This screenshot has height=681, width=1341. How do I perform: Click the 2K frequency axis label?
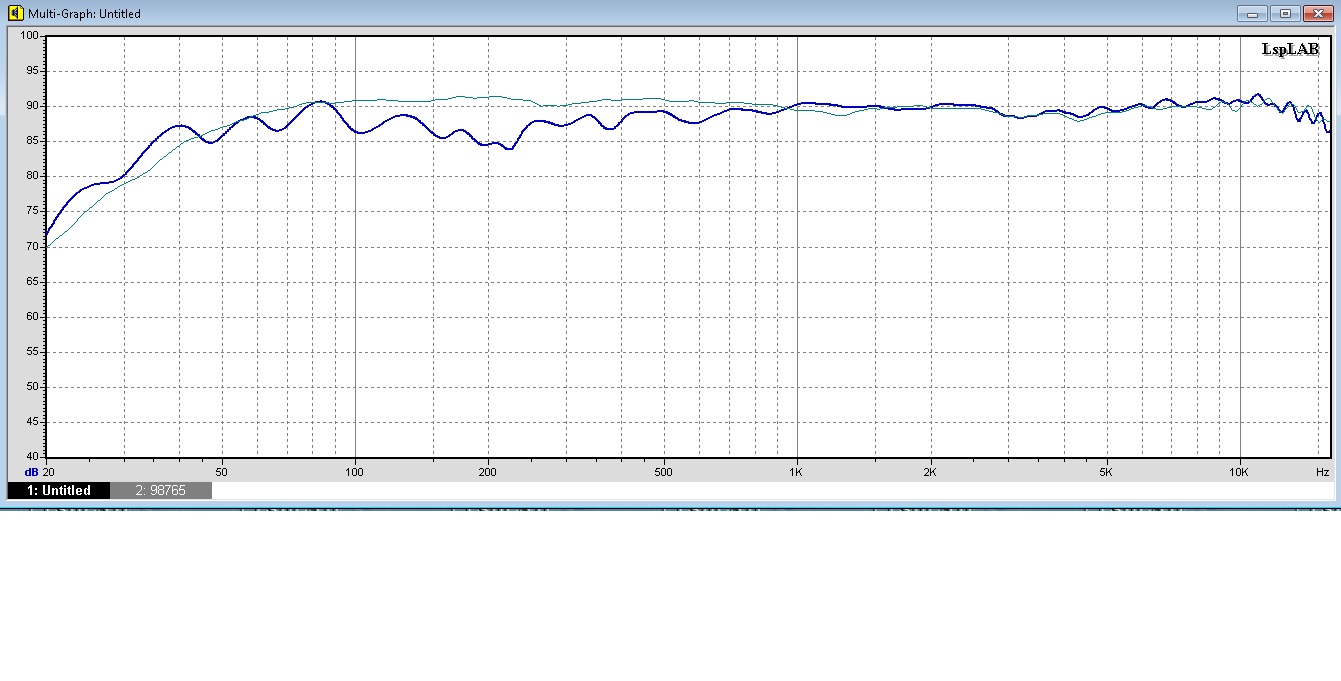(930, 471)
